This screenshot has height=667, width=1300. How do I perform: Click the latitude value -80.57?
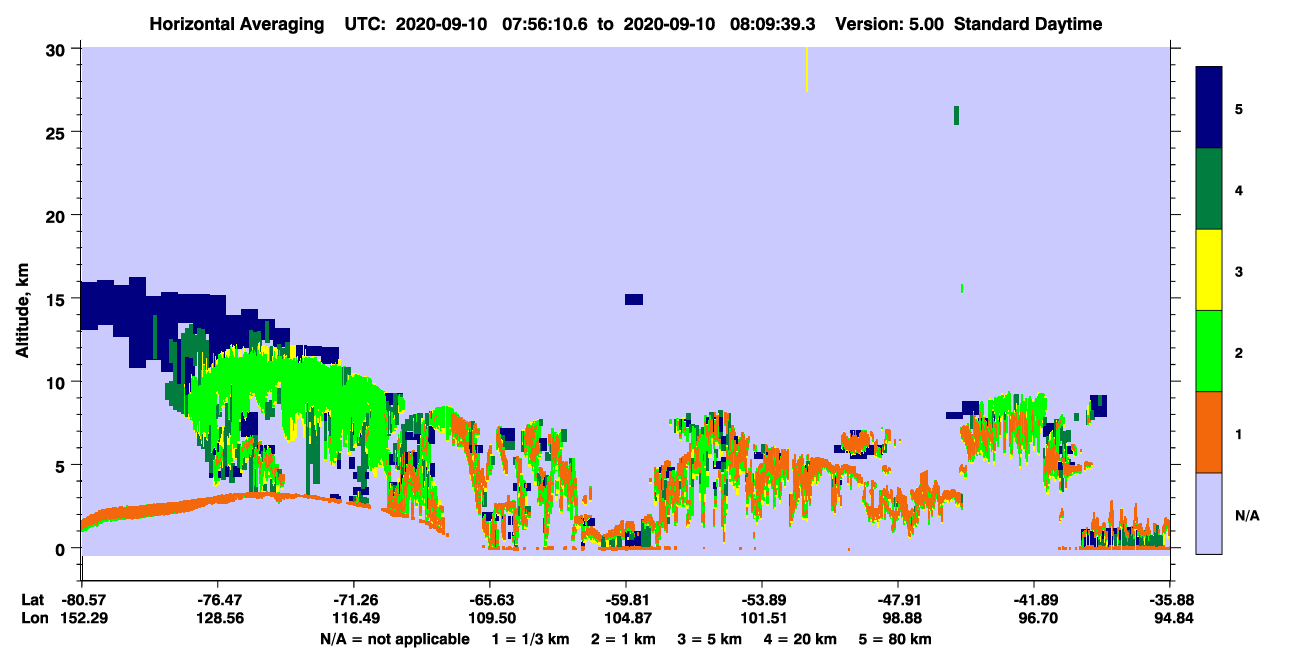[x=82, y=600]
